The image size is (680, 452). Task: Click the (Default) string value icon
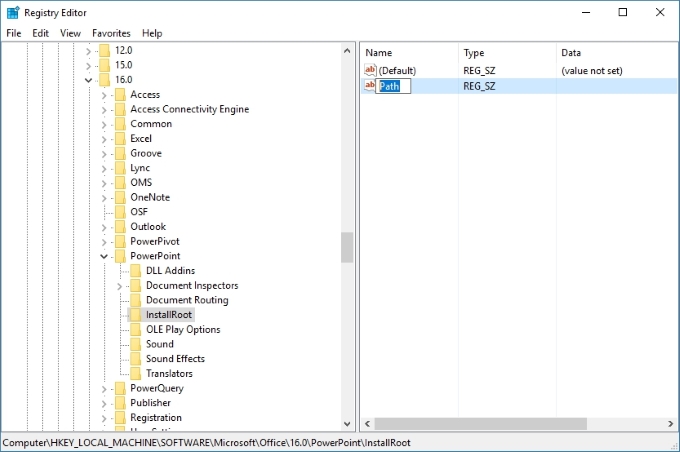point(370,71)
